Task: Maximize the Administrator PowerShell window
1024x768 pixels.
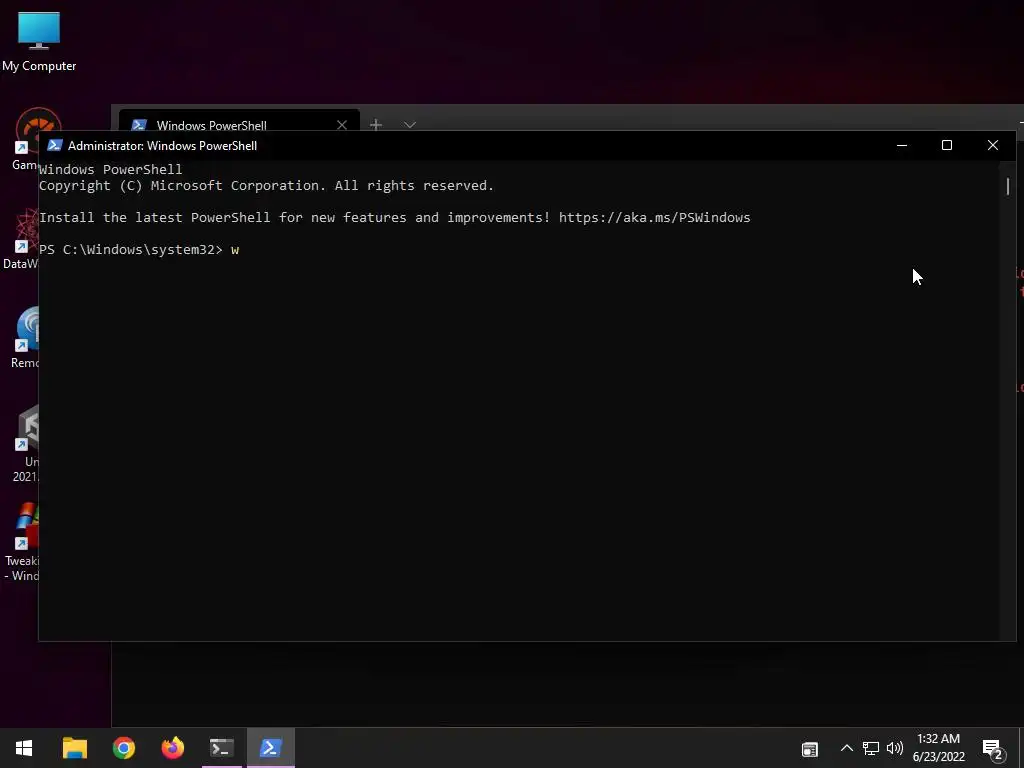Action: coord(947,145)
